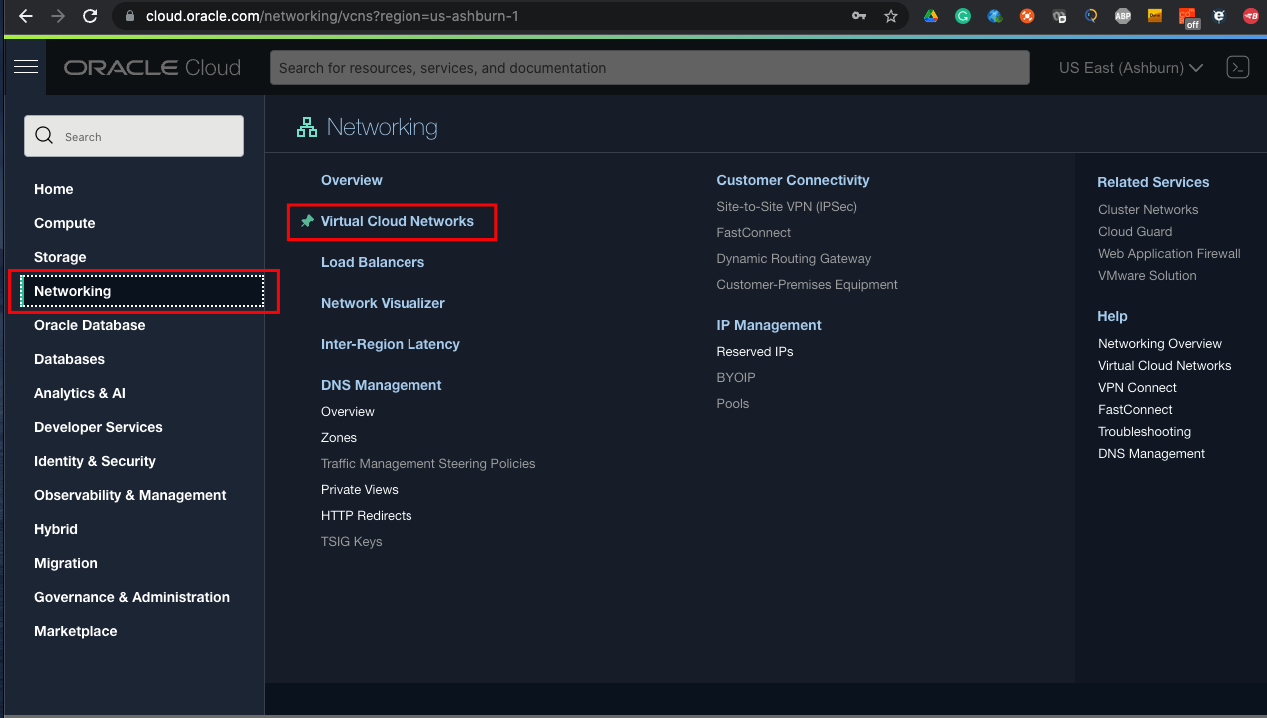Launch Cloud Shell terminal icon
1267x718 pixels.
1238,68
